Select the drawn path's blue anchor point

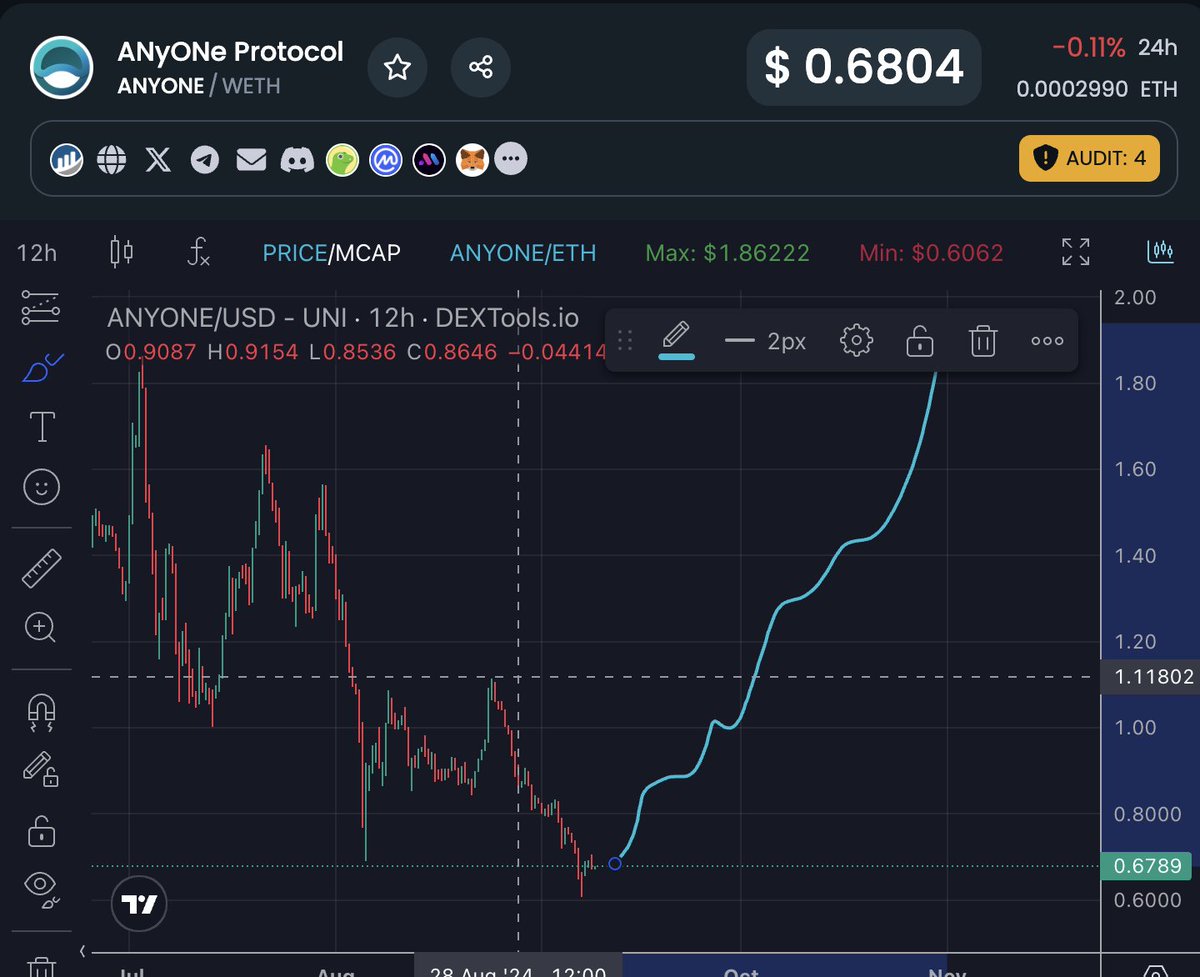[x=615, y=864]
